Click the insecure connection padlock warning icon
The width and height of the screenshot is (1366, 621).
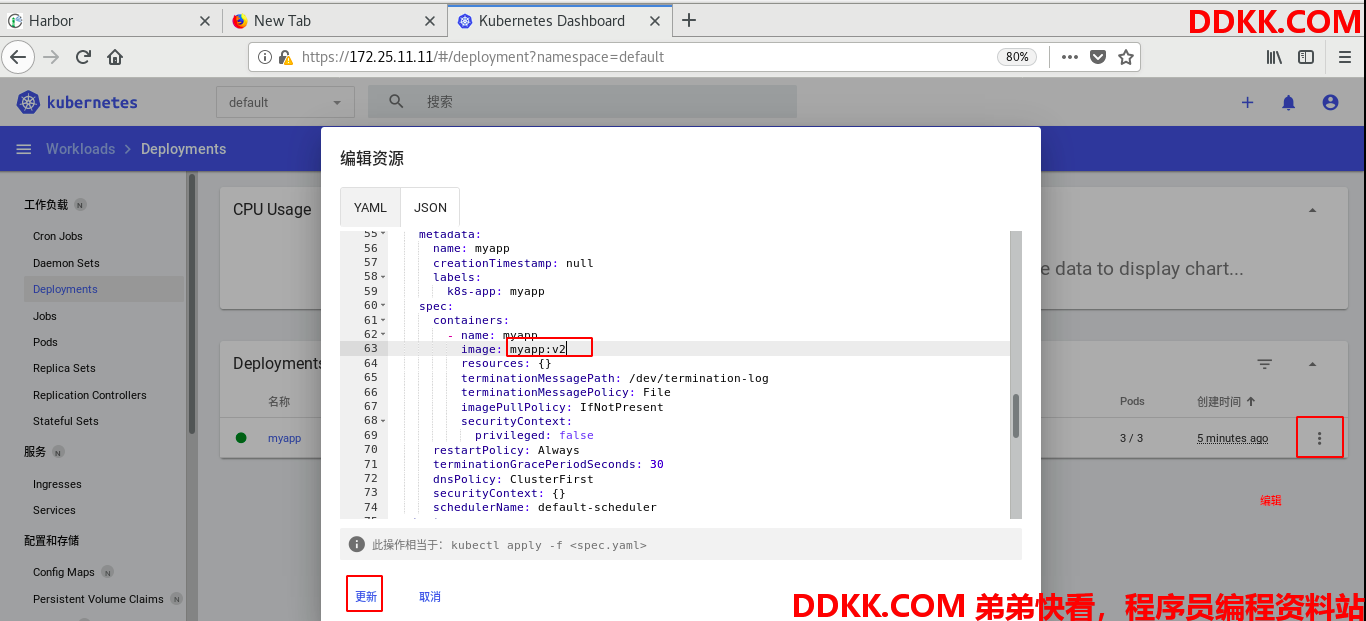[285, 57]
